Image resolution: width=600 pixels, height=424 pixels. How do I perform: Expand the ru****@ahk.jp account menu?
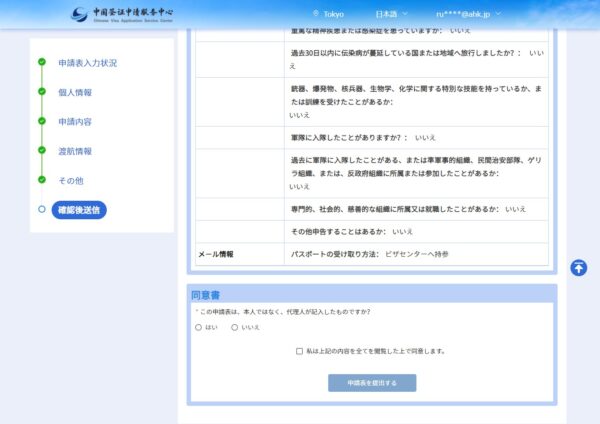click(468, 14)
